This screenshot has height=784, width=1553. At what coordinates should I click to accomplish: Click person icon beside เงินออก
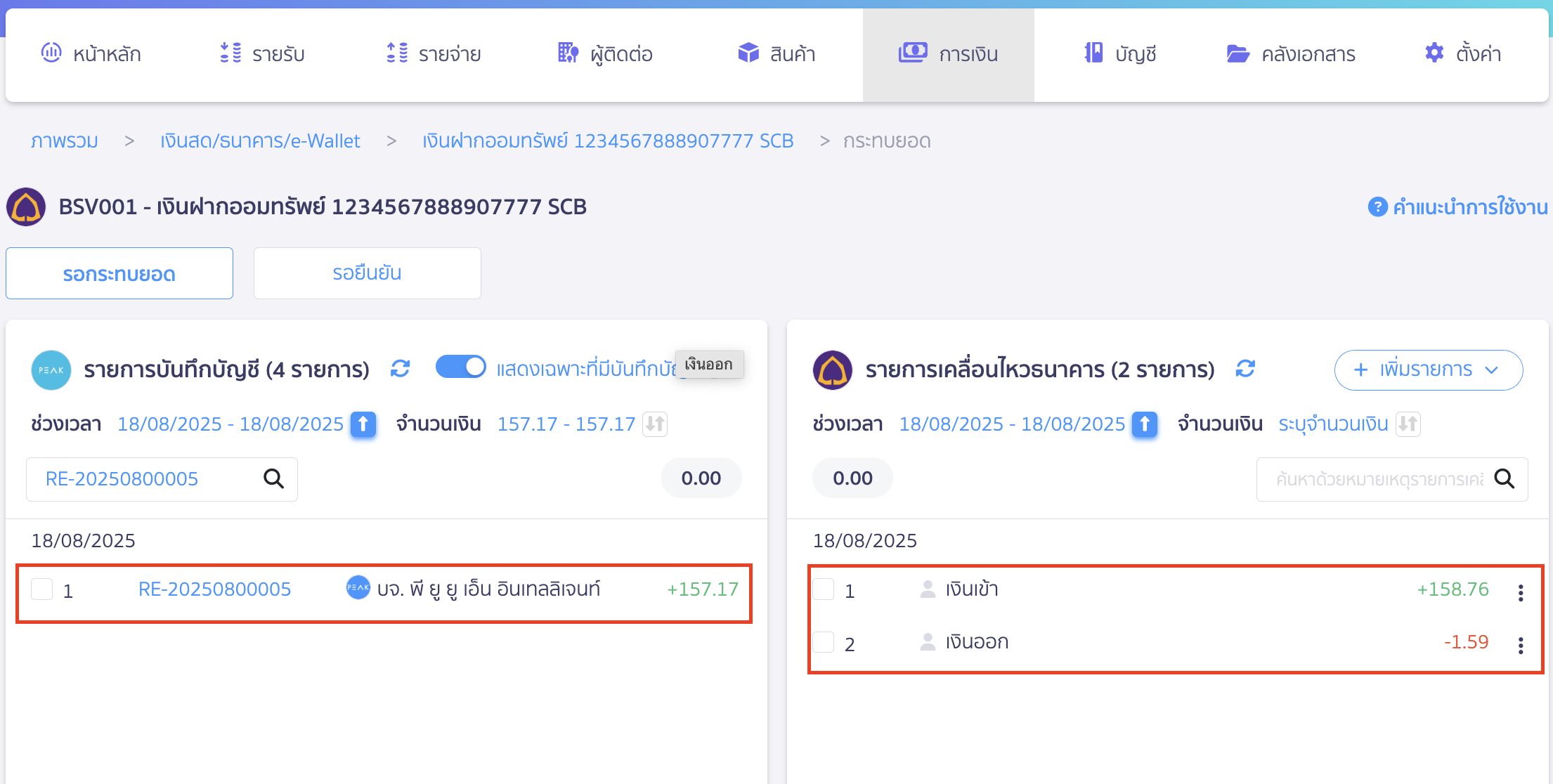(928, 642)
